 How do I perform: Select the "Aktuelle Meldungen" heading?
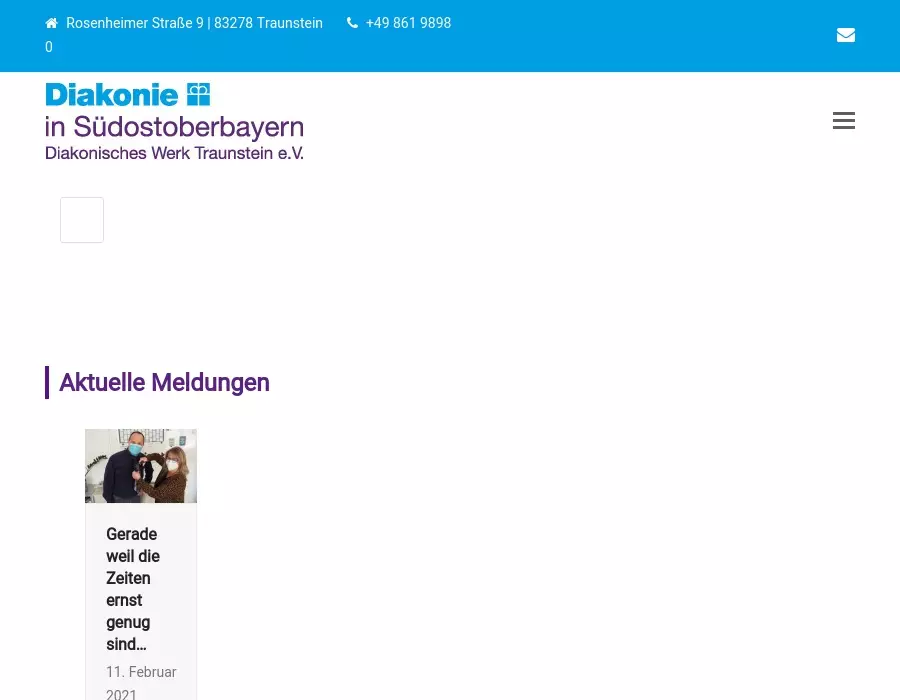click(164, 382)
